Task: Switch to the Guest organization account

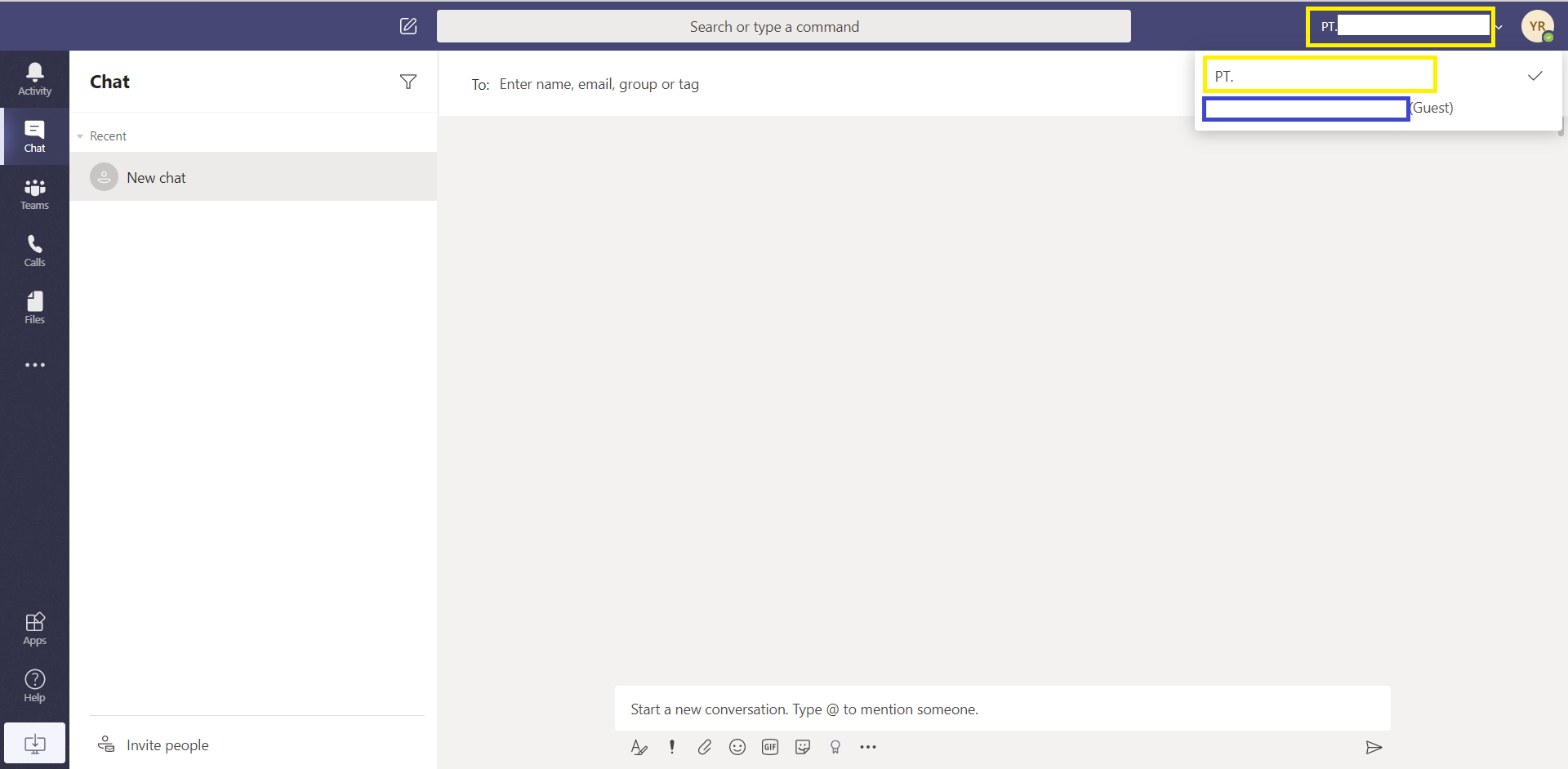Action: click(1379, 108)
